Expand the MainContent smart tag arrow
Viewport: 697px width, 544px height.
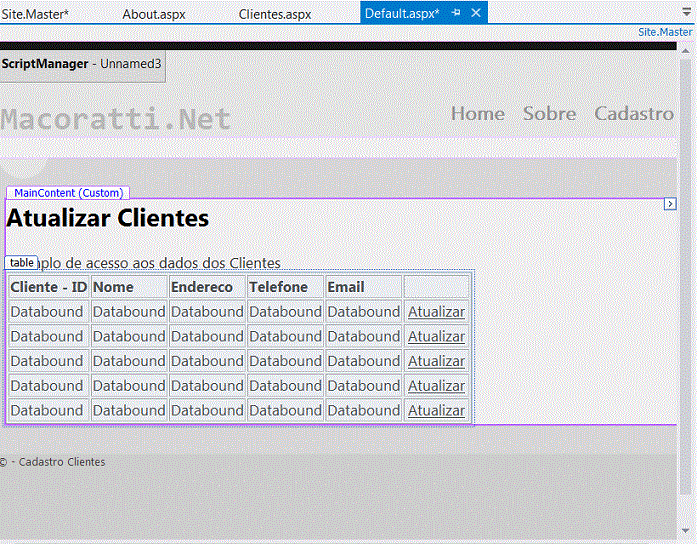(x=670, y=204)
